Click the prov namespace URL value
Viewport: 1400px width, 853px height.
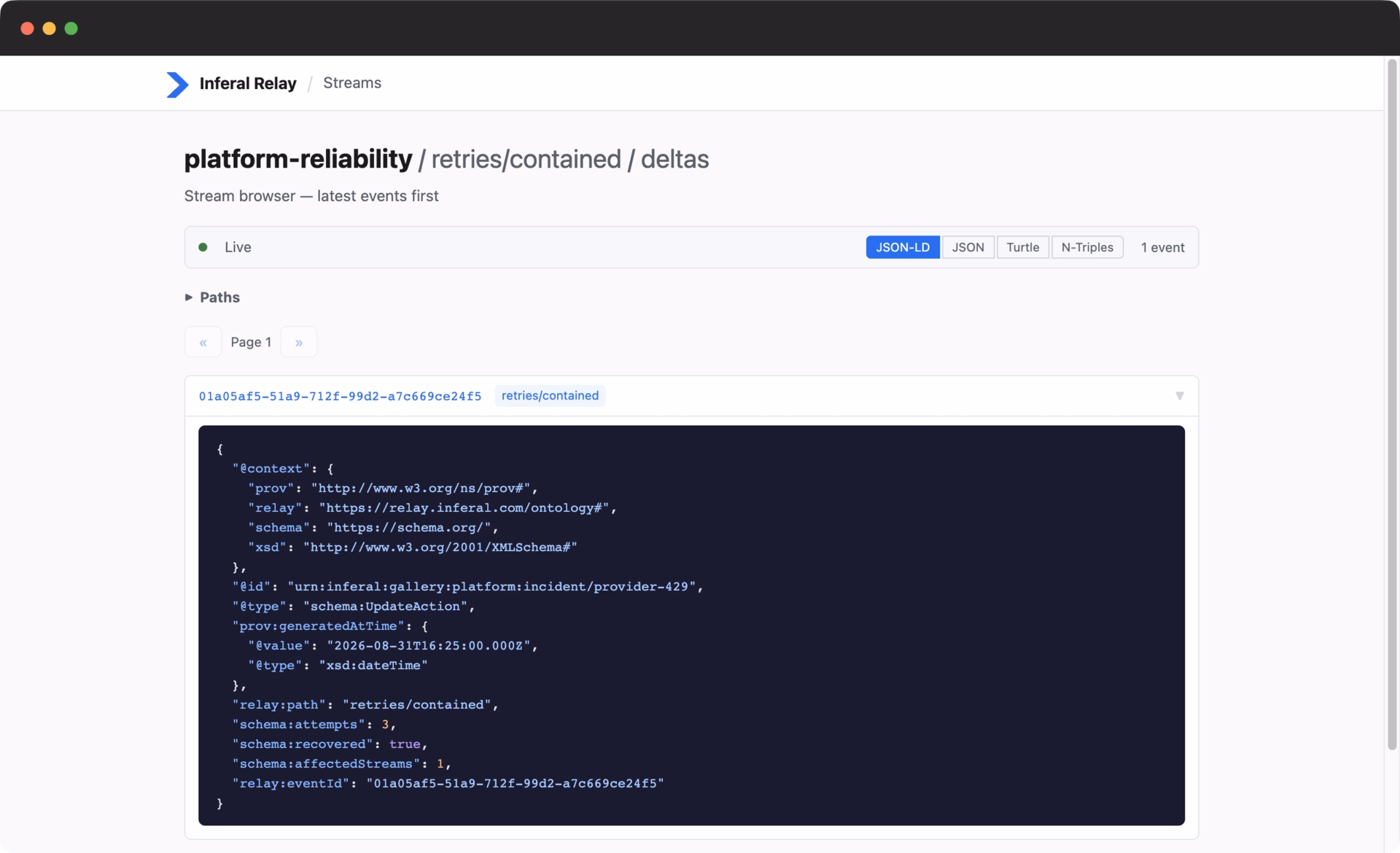(421, 488)
